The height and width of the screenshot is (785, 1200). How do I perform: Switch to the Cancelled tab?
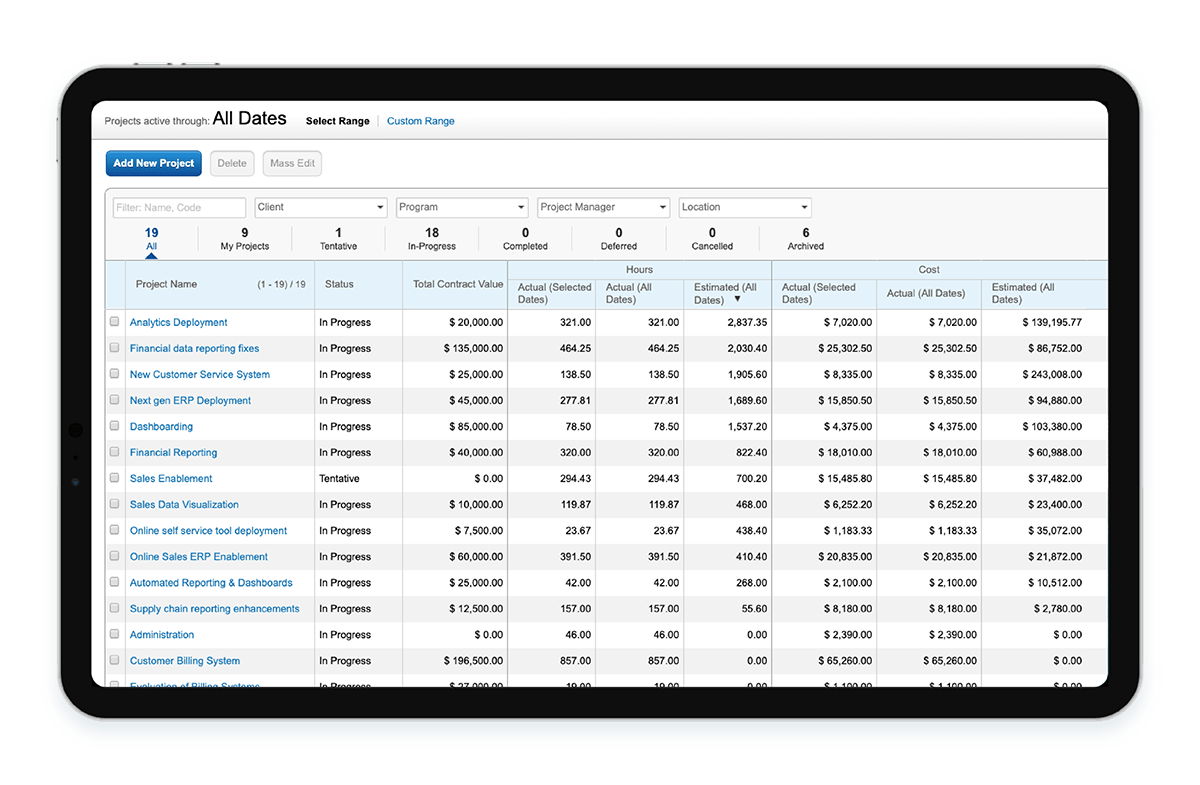pyautogui.click(x=712, y=239)
